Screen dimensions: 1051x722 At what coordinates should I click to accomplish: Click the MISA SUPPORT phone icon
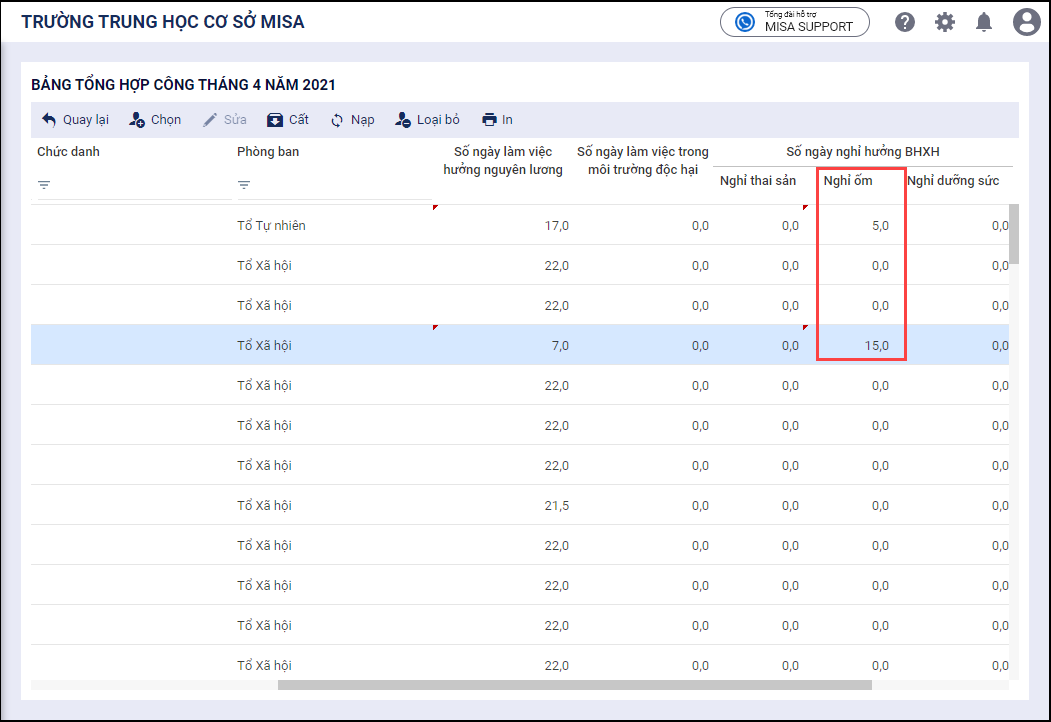point(745,22)
